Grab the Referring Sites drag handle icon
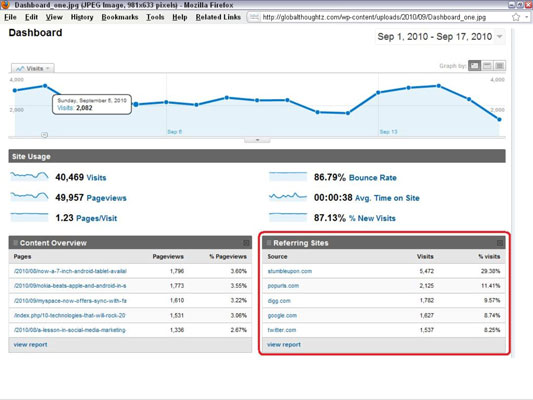The width and height of the screenshot is (533, 400). (269, 243)
